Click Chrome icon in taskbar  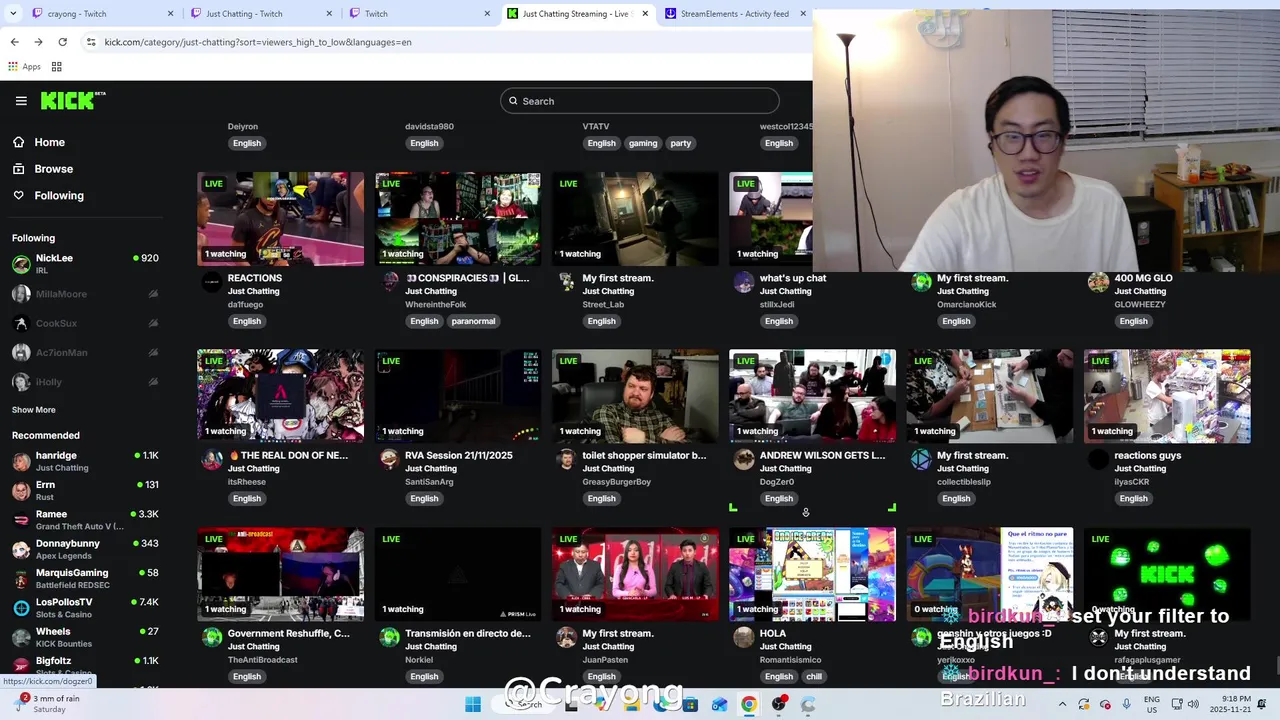click(x=748, y=704)
